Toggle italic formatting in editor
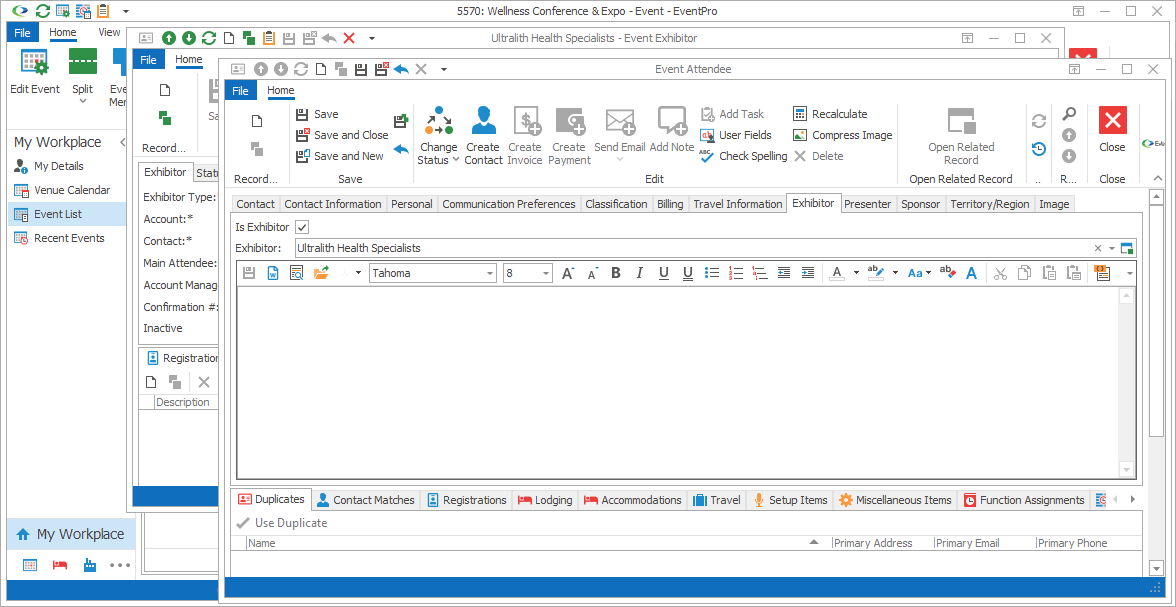The height and width of the screenshot is (607, 1176). coord(640,274)
